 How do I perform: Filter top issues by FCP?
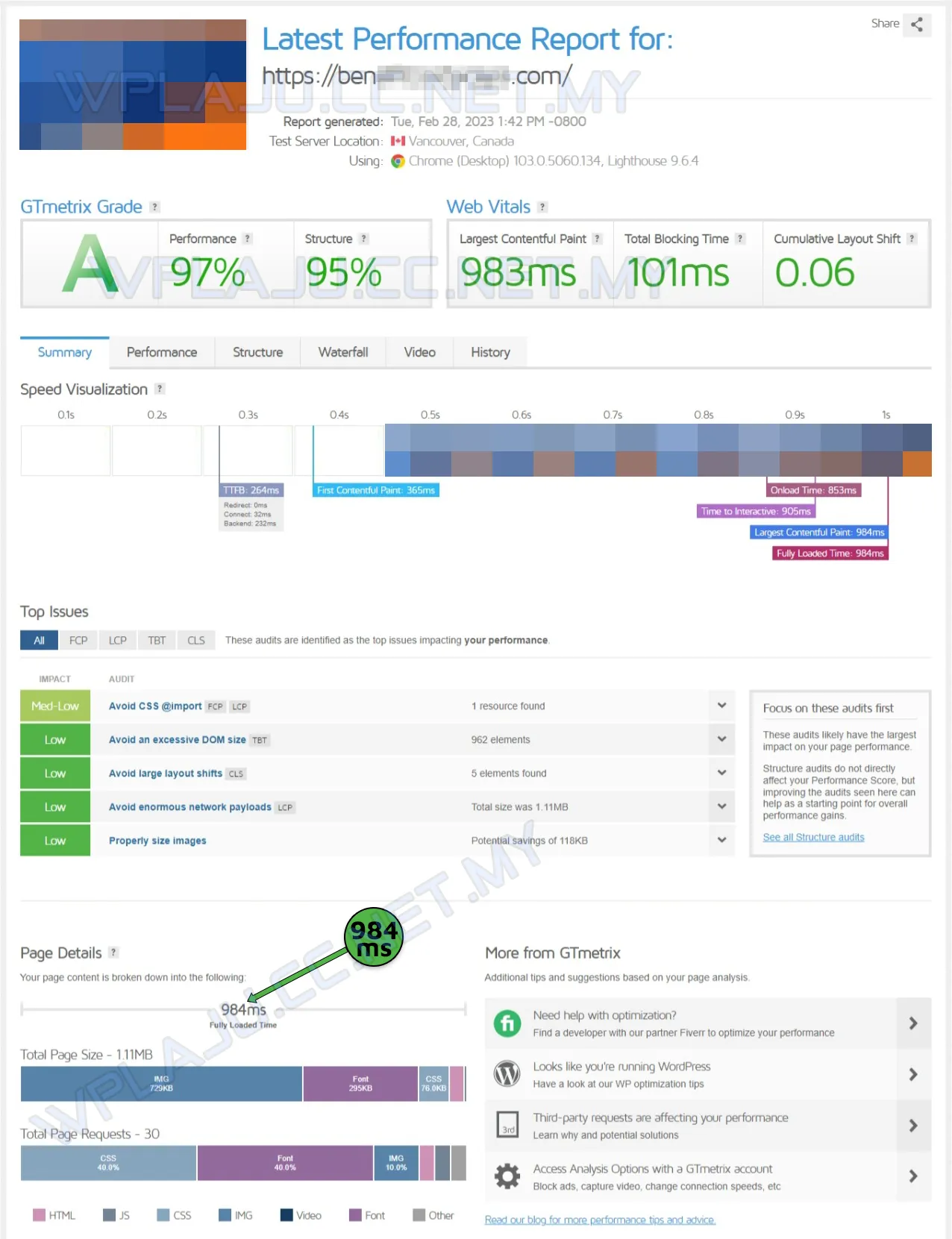pyautogui.click(x=78, y=640)
